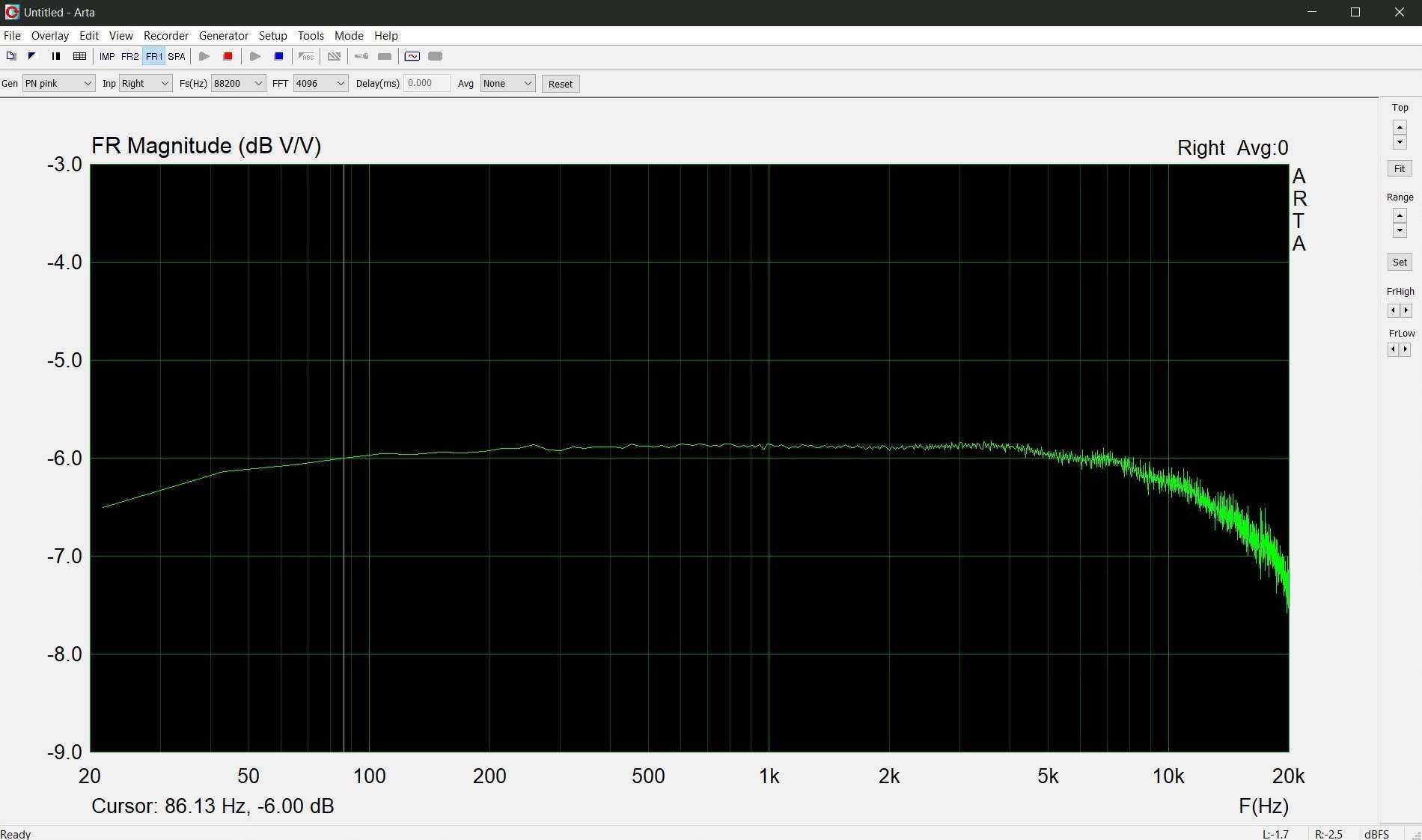Open the Edit menu
1422x840 pixels.
point(89,36)
